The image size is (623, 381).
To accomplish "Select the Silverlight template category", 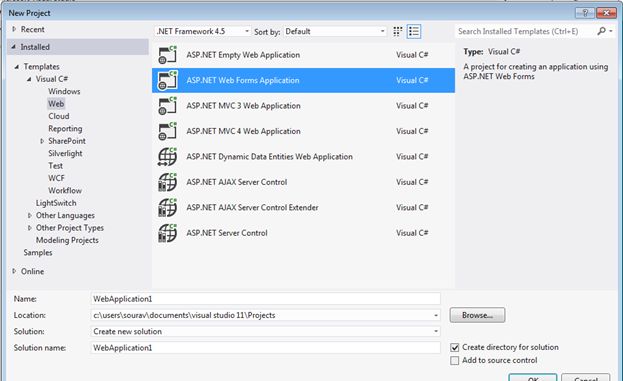I will [x=65, y=153].
